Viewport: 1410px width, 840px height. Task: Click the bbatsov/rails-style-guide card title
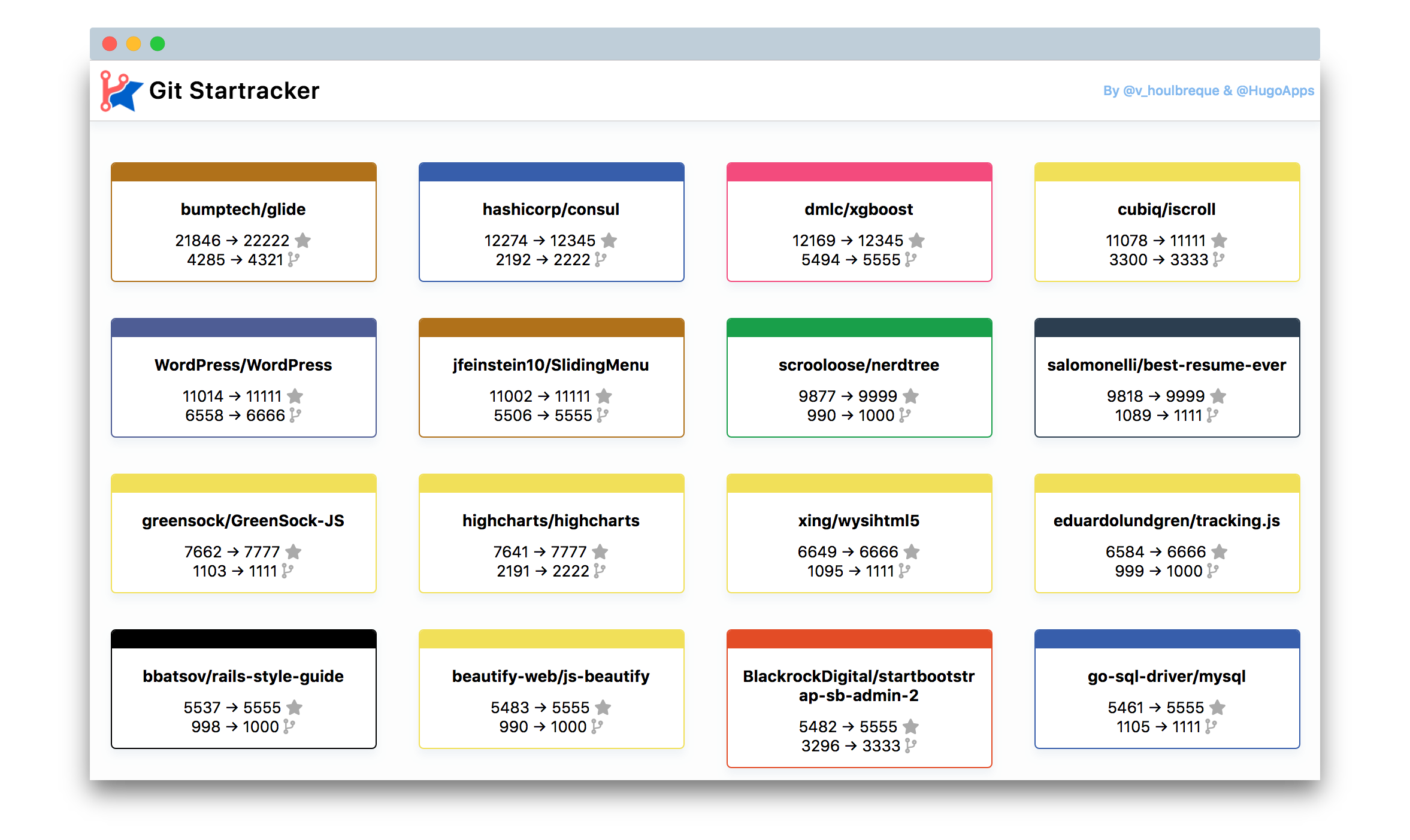tap(243, 676)
